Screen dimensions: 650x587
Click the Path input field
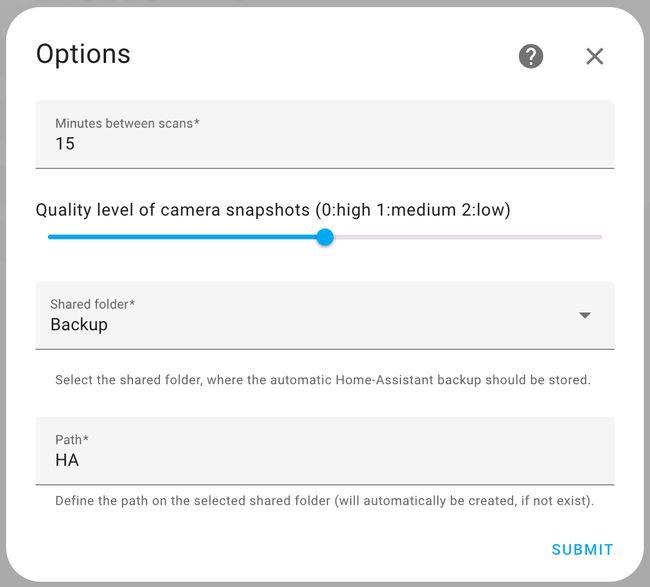pos(325,451)
